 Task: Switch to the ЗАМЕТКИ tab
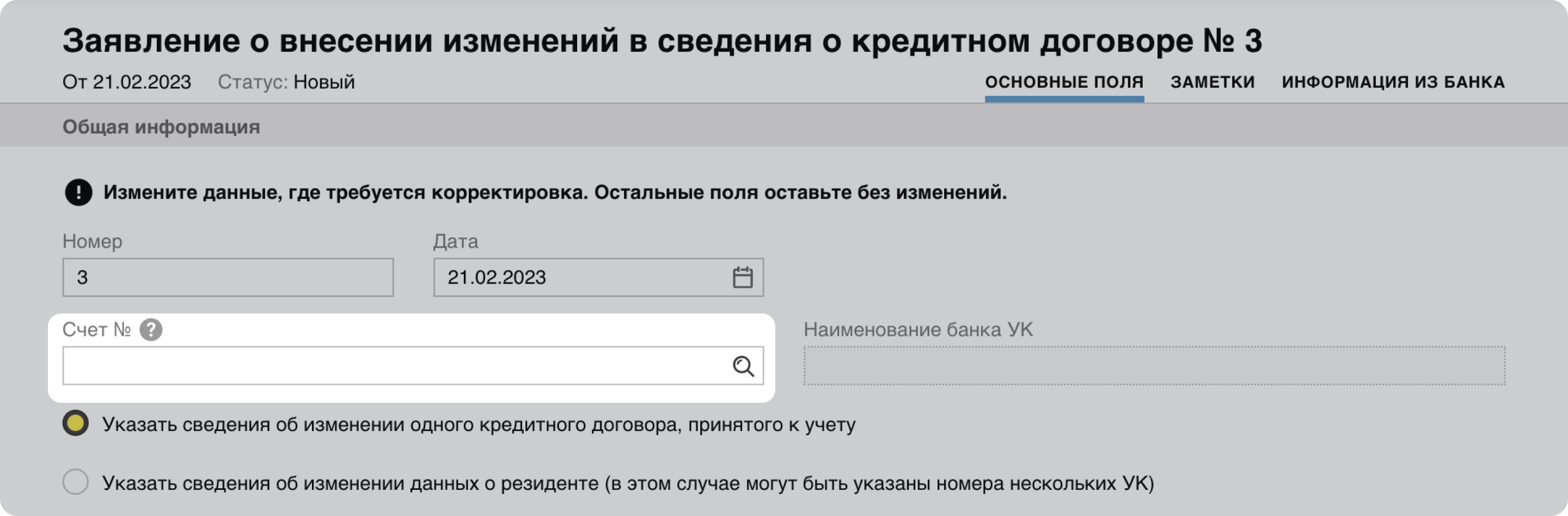tap(1212, 82)
